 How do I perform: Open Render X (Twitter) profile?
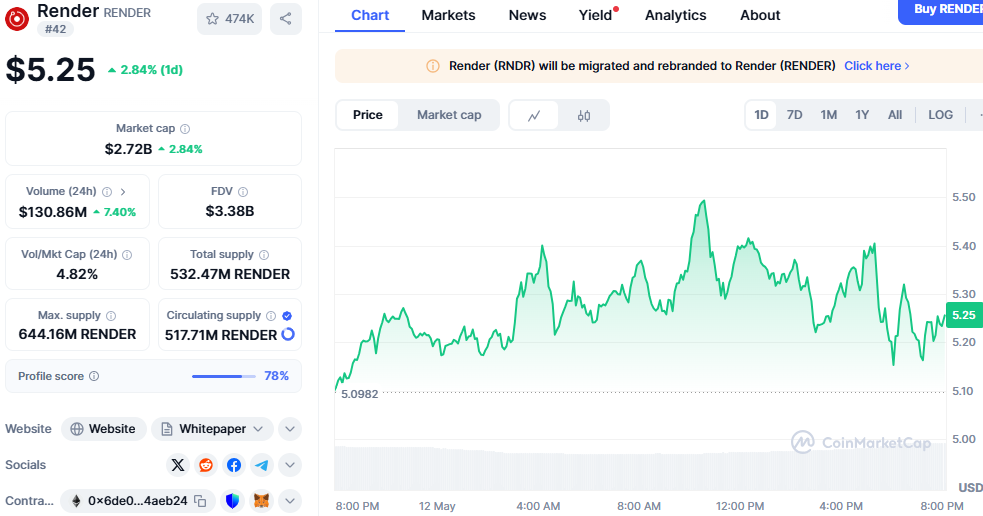click(178, 465)
